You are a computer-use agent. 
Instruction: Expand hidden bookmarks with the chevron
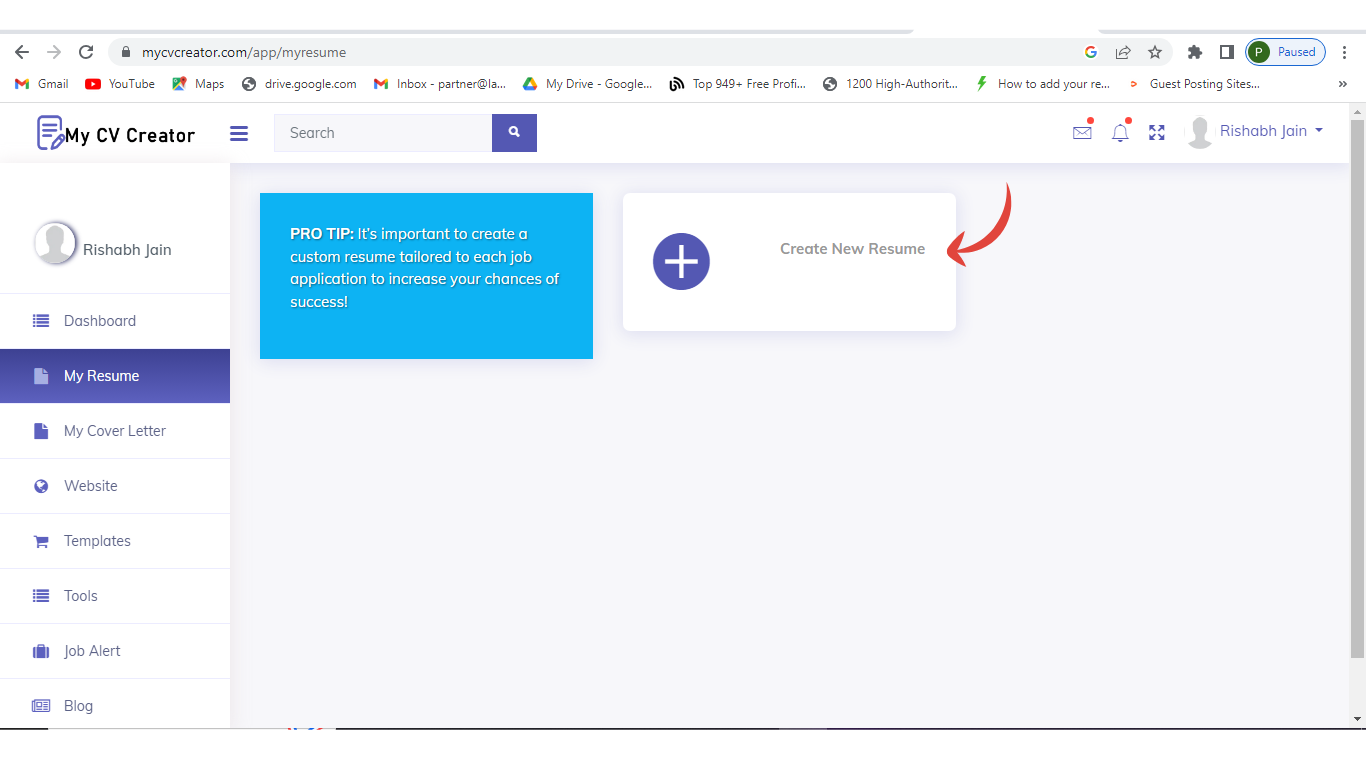(1342, 84)
